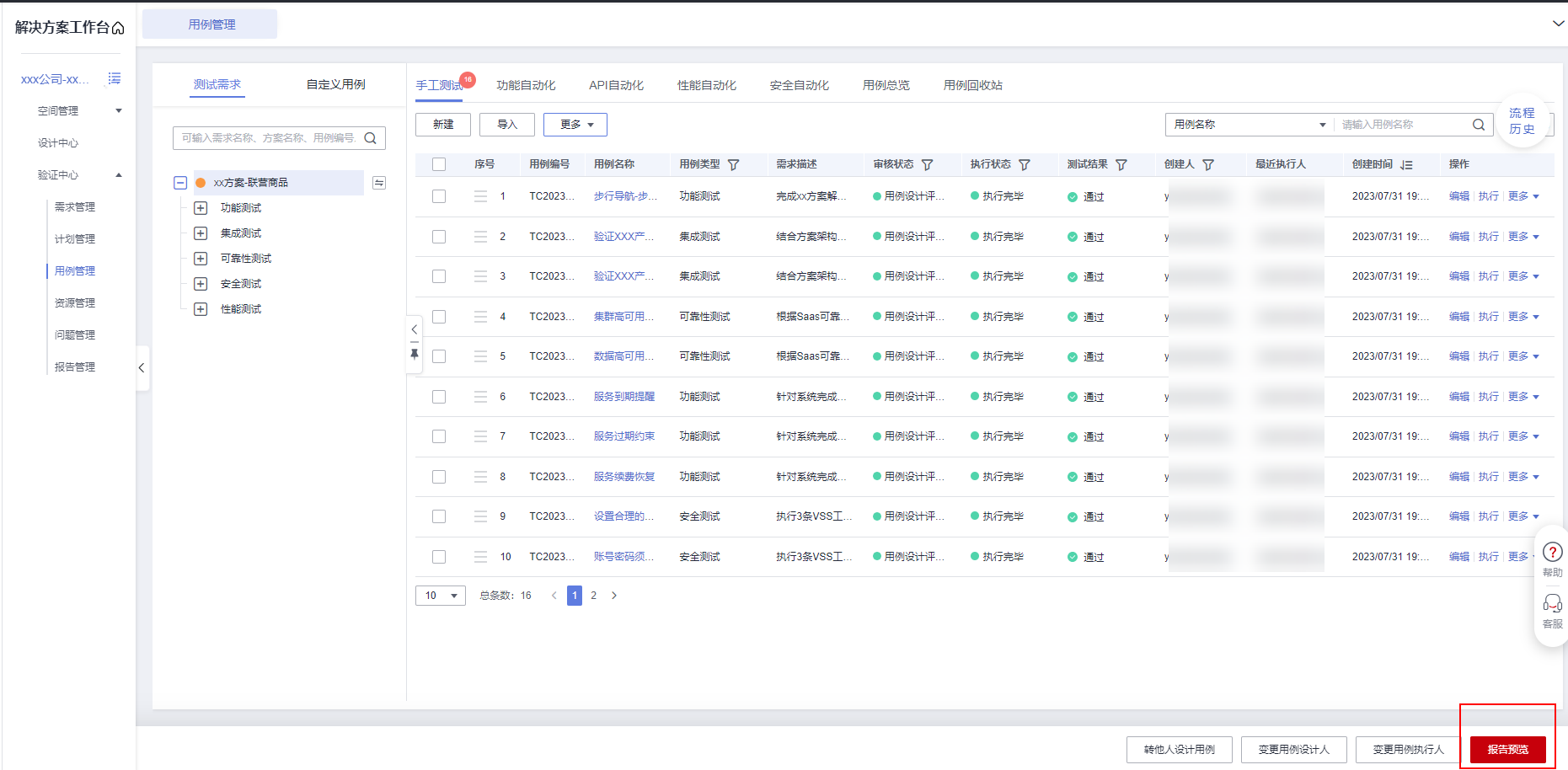Image resolution: width=1568 pixels, height=770 pixels.
Task: Check the checkbox for row 3
Action: pos(439,276)
